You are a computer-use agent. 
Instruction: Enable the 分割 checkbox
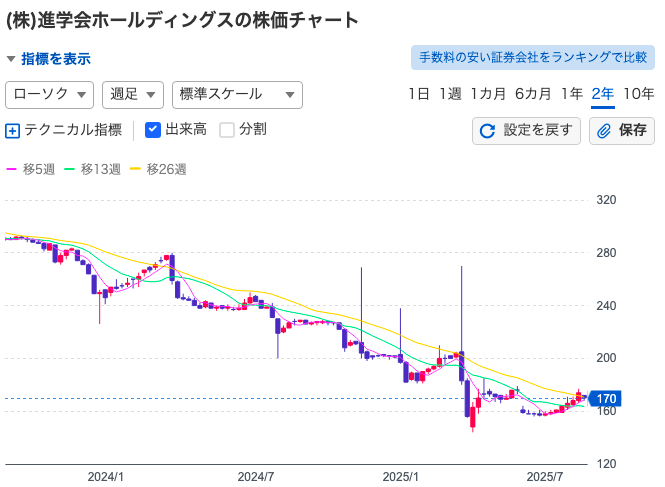[x=227, y=130]
